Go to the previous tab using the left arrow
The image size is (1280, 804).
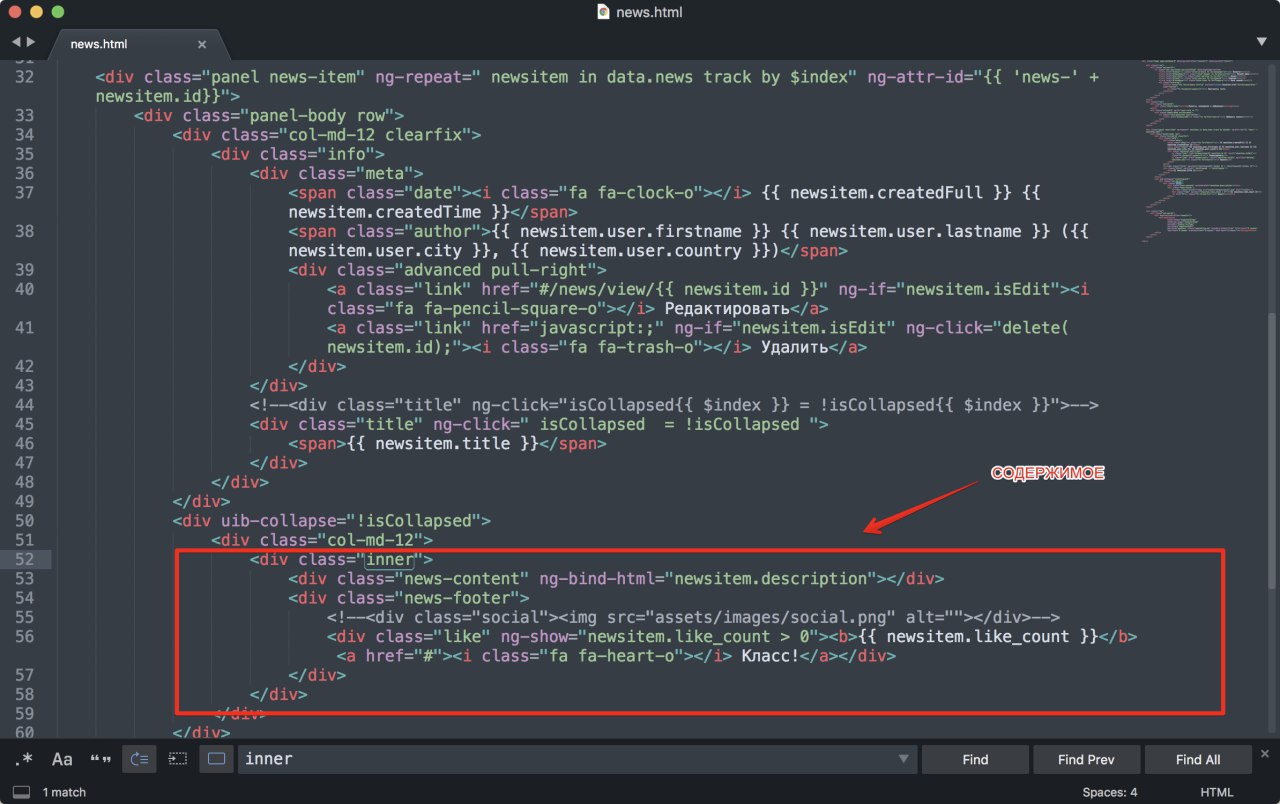pos(16,42)
